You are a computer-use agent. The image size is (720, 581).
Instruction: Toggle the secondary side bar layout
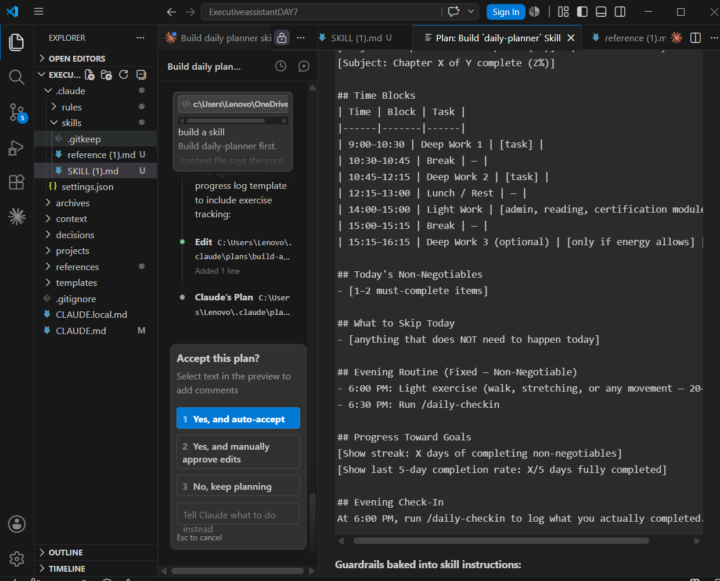[620, 12]
